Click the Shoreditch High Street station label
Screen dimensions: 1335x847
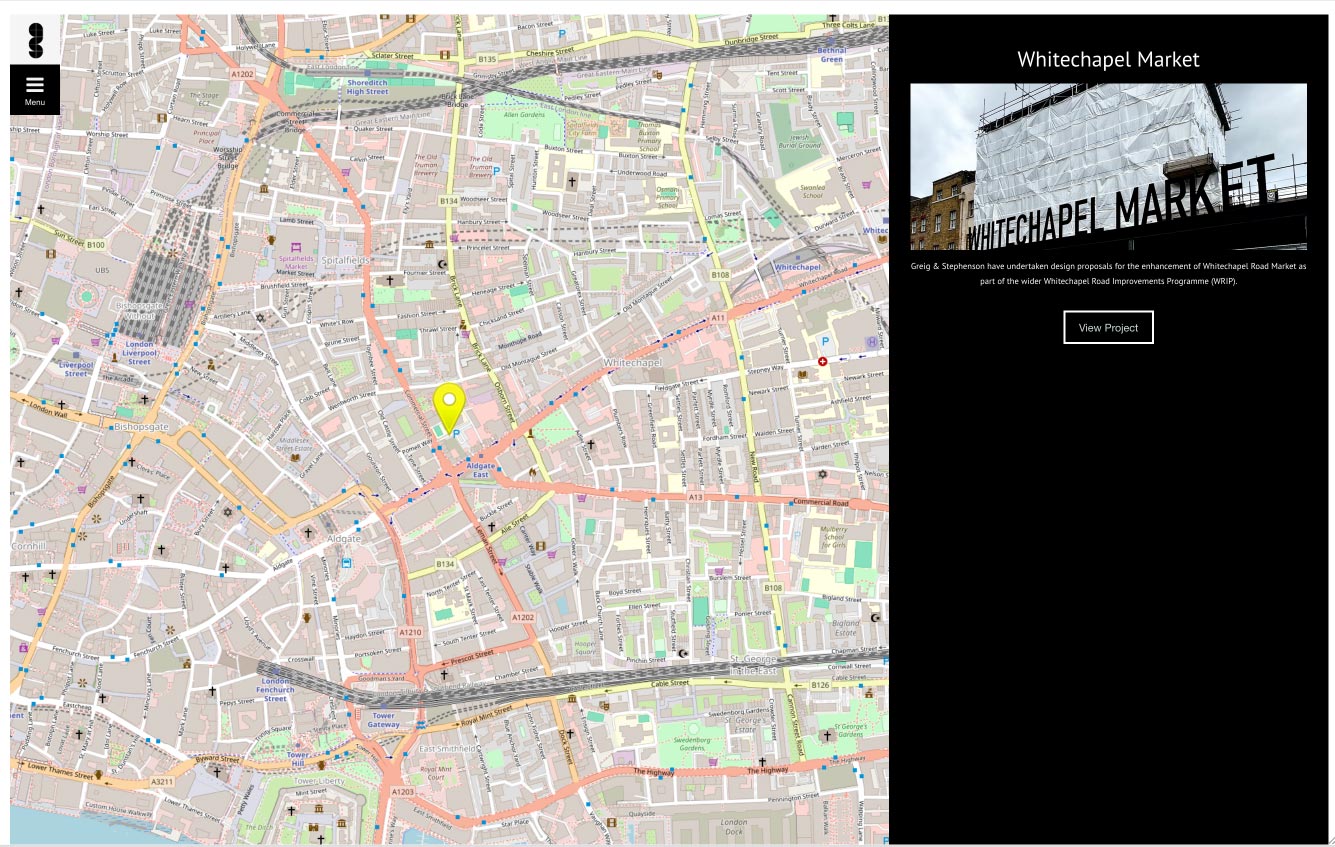pos(367,87)
